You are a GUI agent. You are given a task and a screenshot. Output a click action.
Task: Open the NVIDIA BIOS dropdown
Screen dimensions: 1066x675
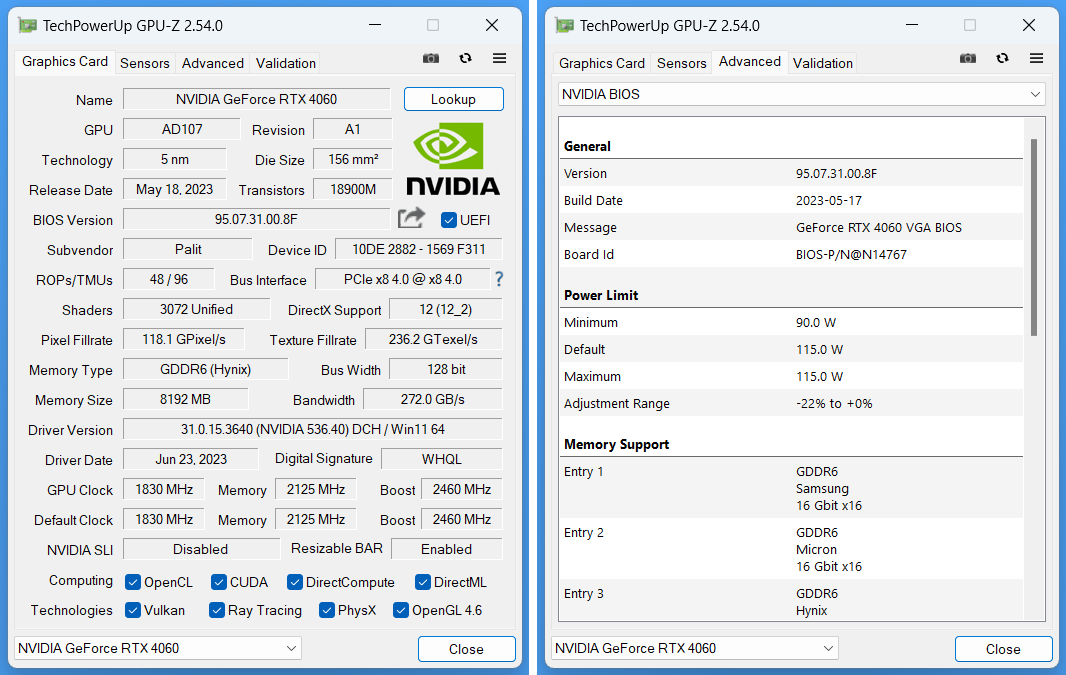tap(802, 94)
